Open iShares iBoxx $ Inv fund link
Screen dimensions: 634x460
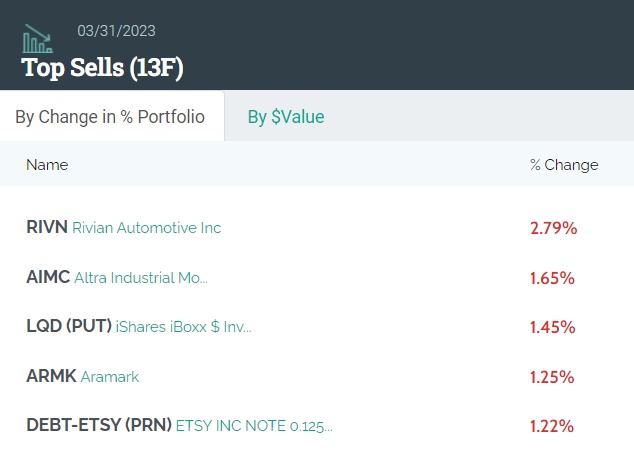click(x=184, y=327)
